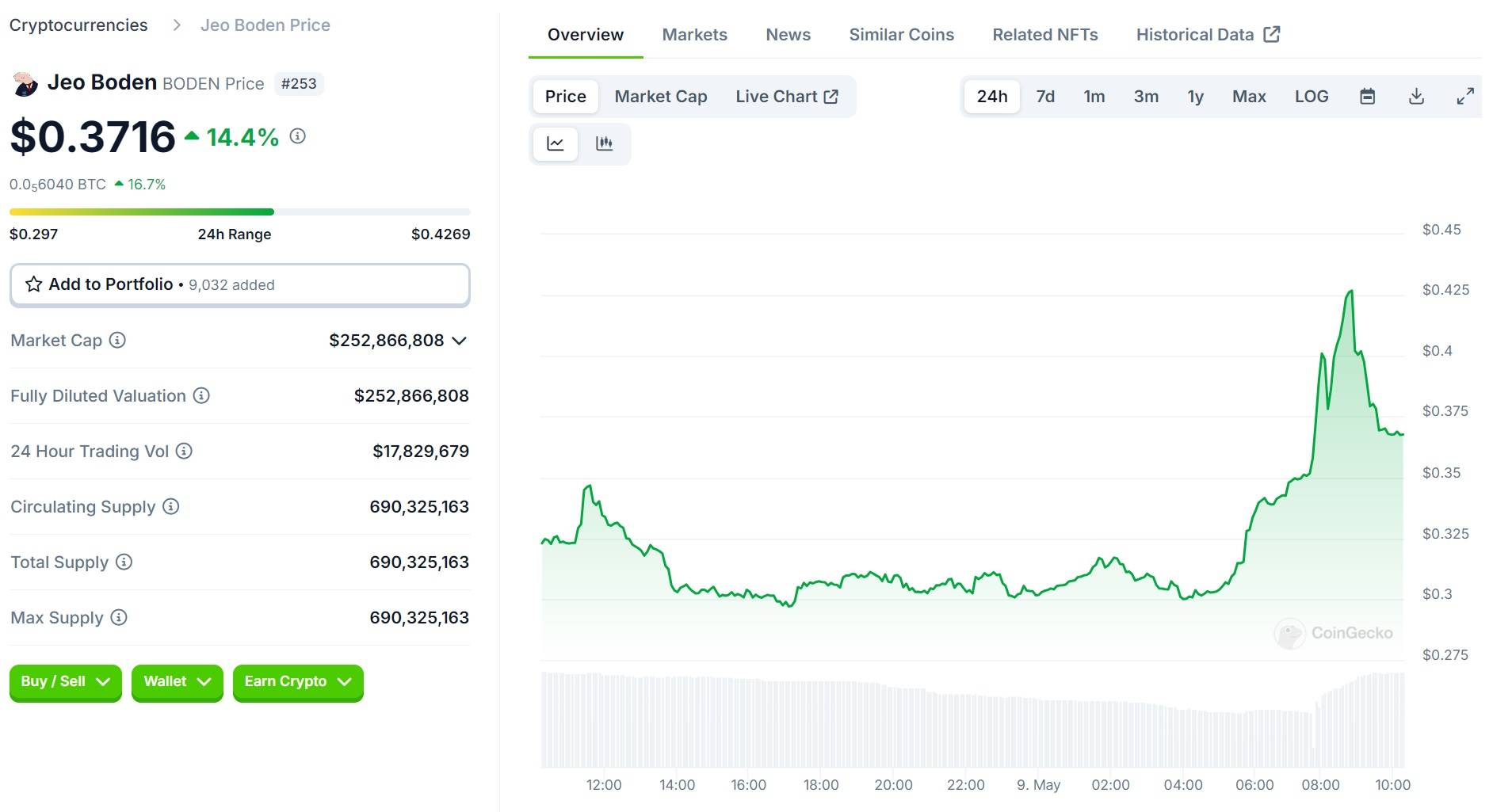1493x812 pixels.
Task: Click the $17,829,679 trading volume value
Action: (x=421, y=452)
